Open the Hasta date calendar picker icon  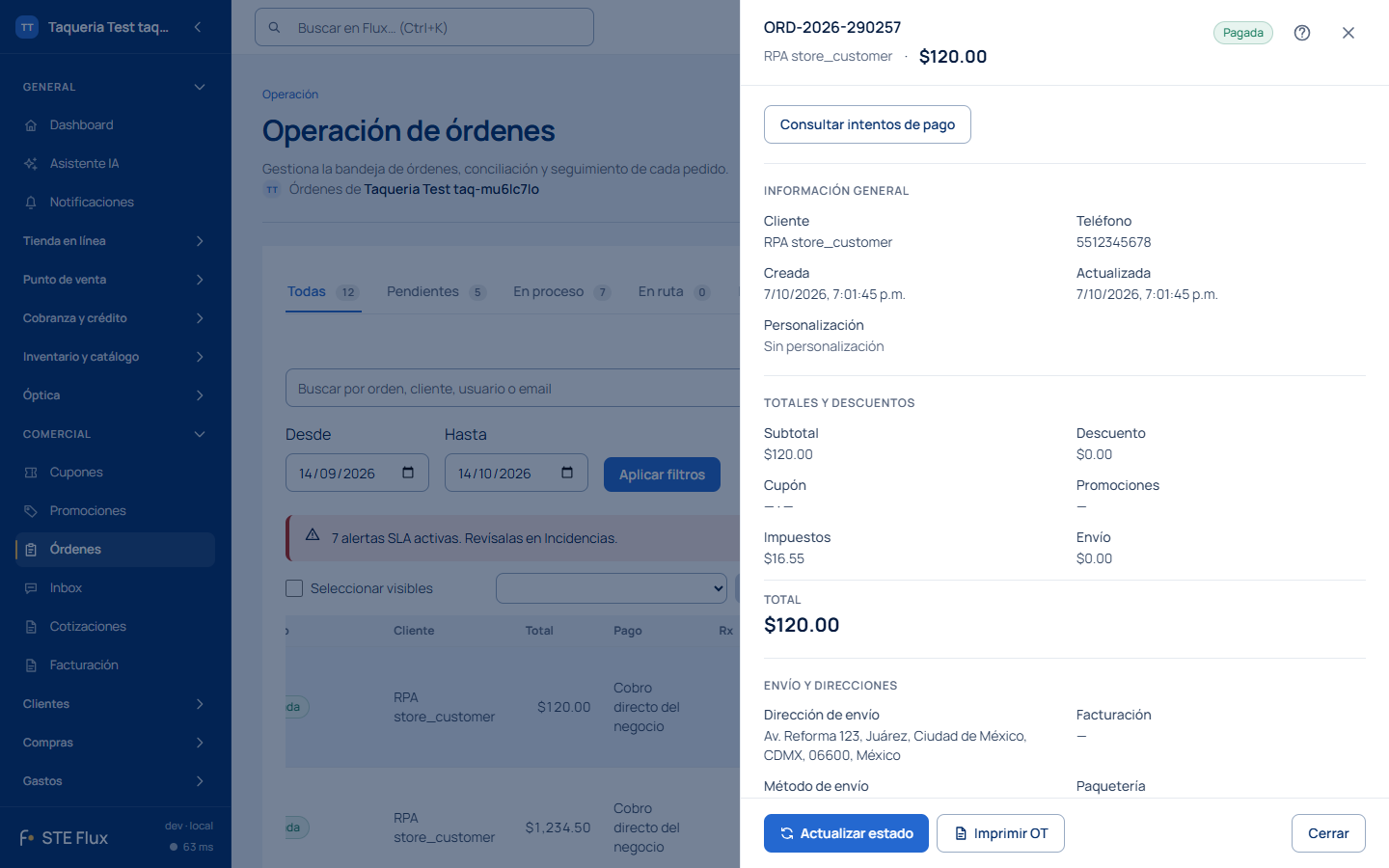click(567, 473)
